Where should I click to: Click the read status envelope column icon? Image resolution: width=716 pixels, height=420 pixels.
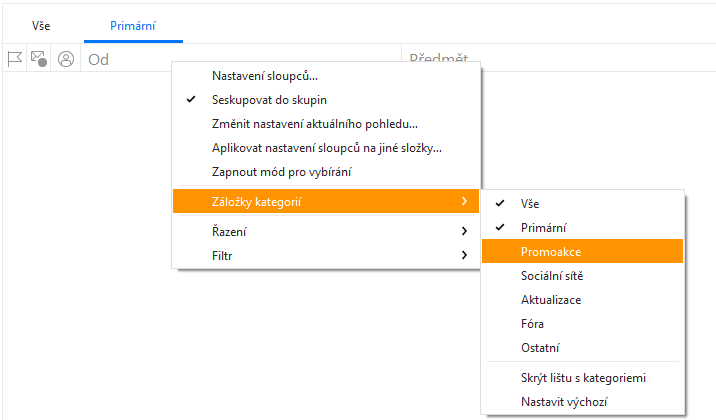pyautogui.click(x=40, y=59)
